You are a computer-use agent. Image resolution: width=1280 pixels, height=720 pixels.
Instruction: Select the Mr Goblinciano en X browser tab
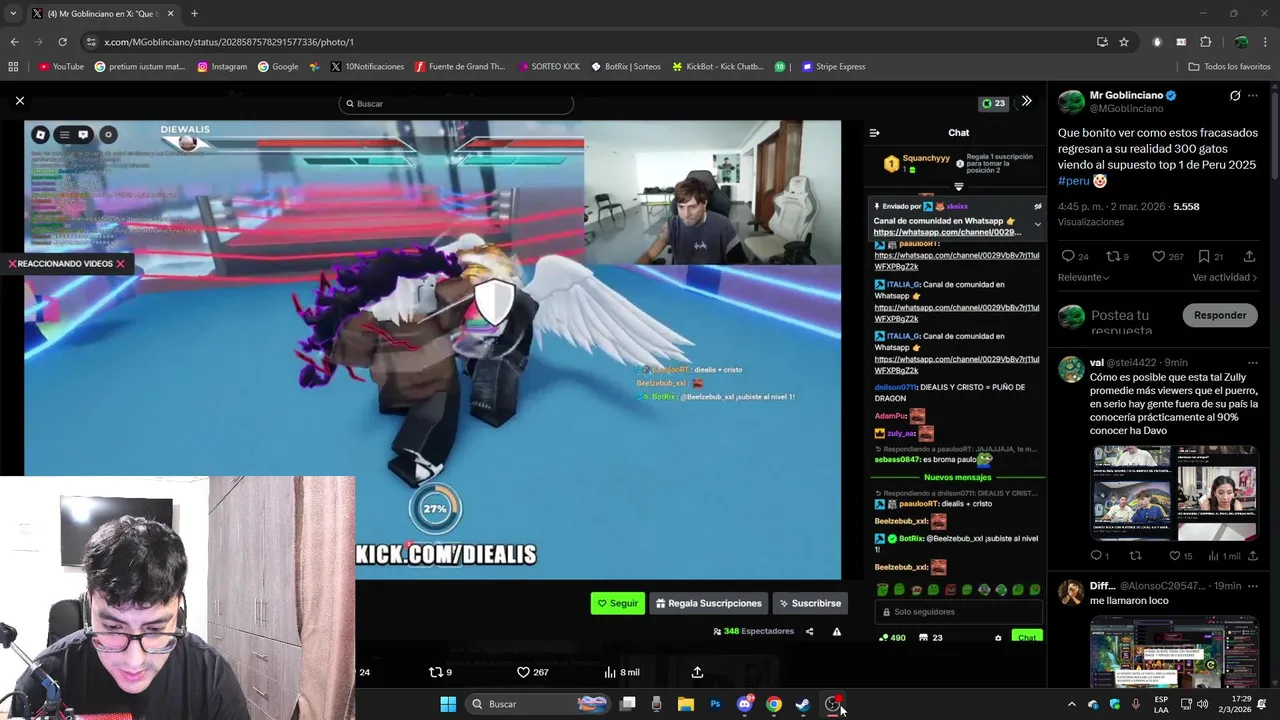click(x=101, y=14)
